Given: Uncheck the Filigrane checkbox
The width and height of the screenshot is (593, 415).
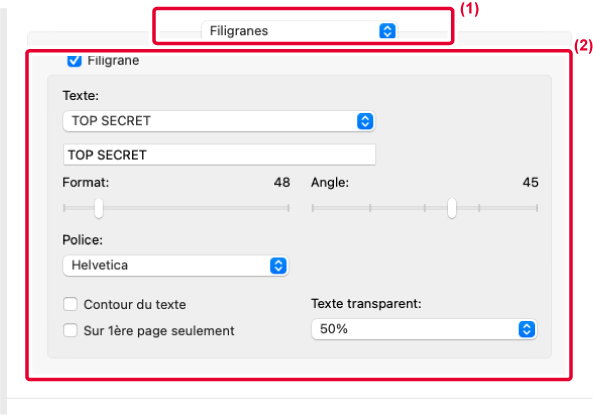Looking at the screenshot, I should pyautogui.click(x=75, y=60).
